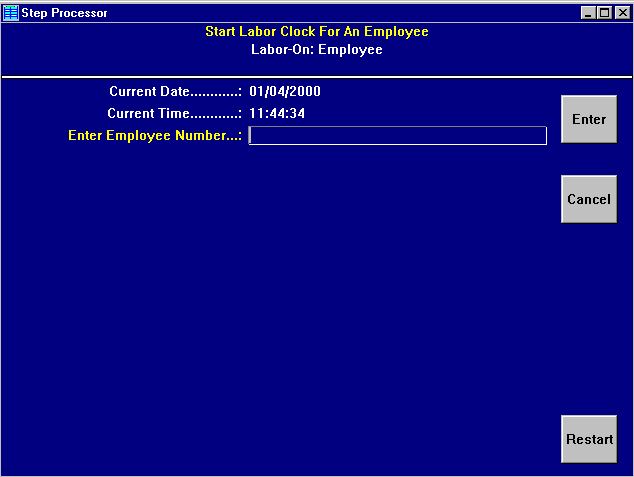Viewport: 634px width, 477px height.
Task: Select the date value 01/04/2000
Action: (285, 92)
